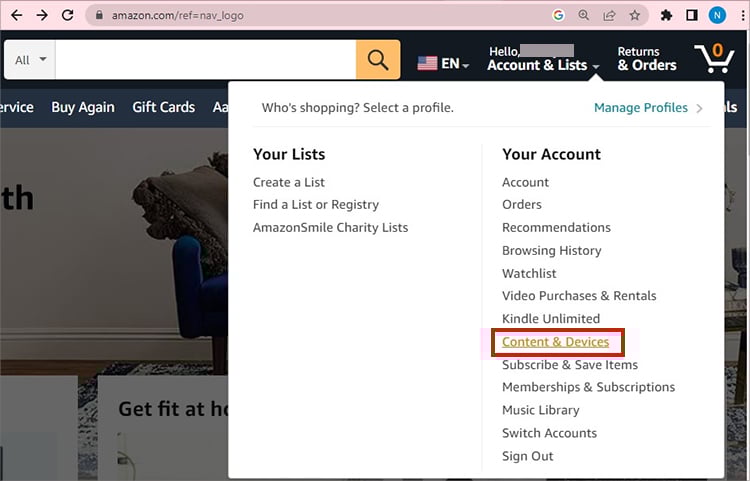The image size is (750, 481).
Task: Click inside the Amazon search field
Action: tap(205, 60)
